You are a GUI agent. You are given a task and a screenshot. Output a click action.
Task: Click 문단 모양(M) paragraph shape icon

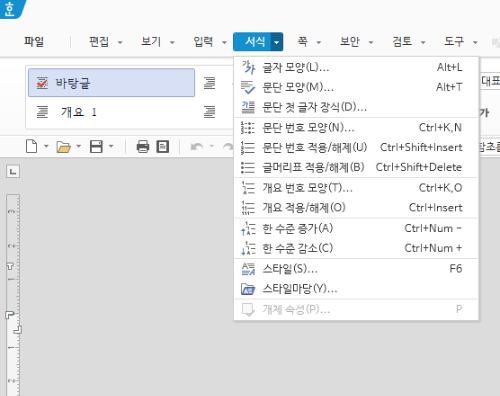248,87
